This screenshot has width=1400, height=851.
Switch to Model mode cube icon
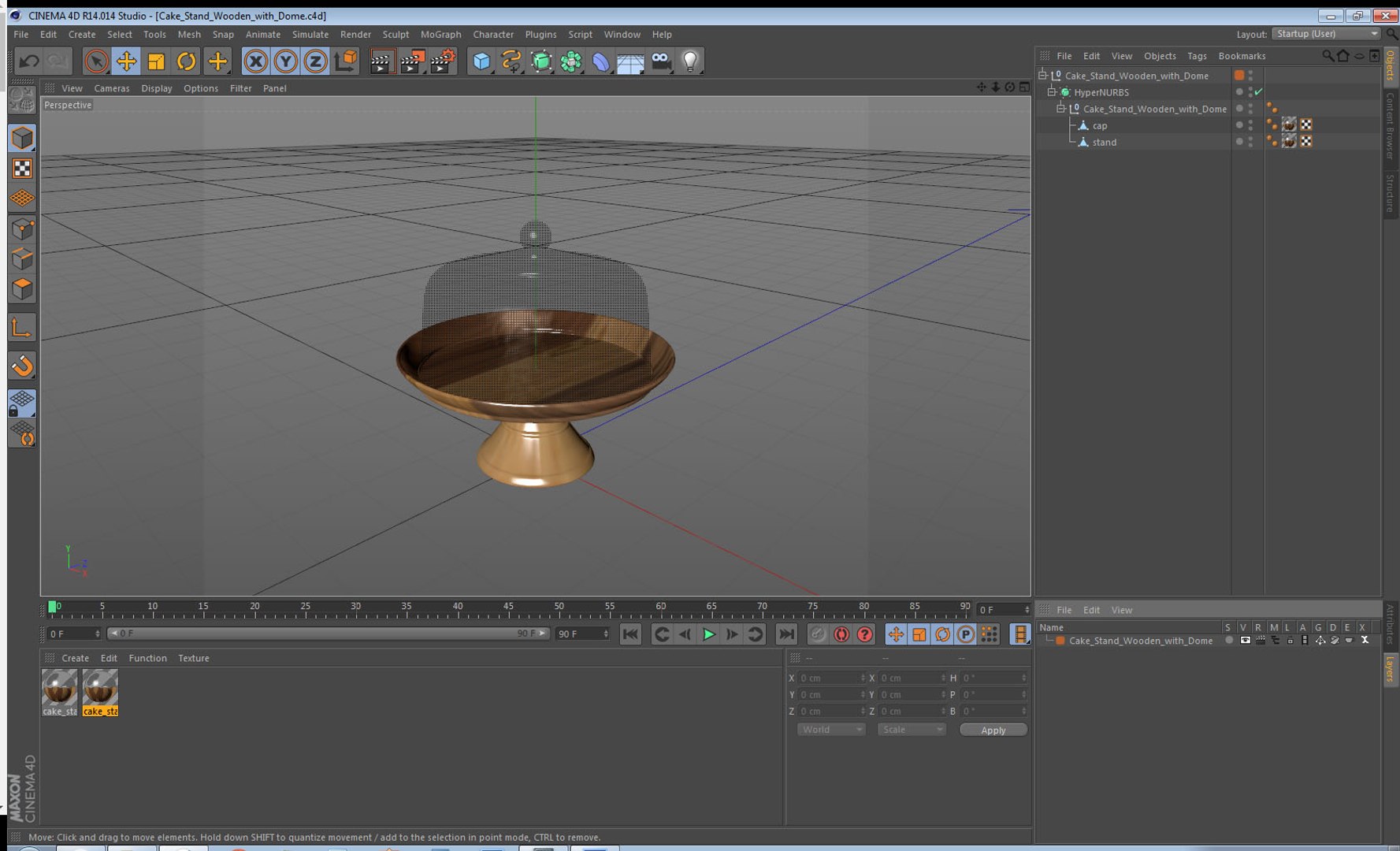click(22, 138)
